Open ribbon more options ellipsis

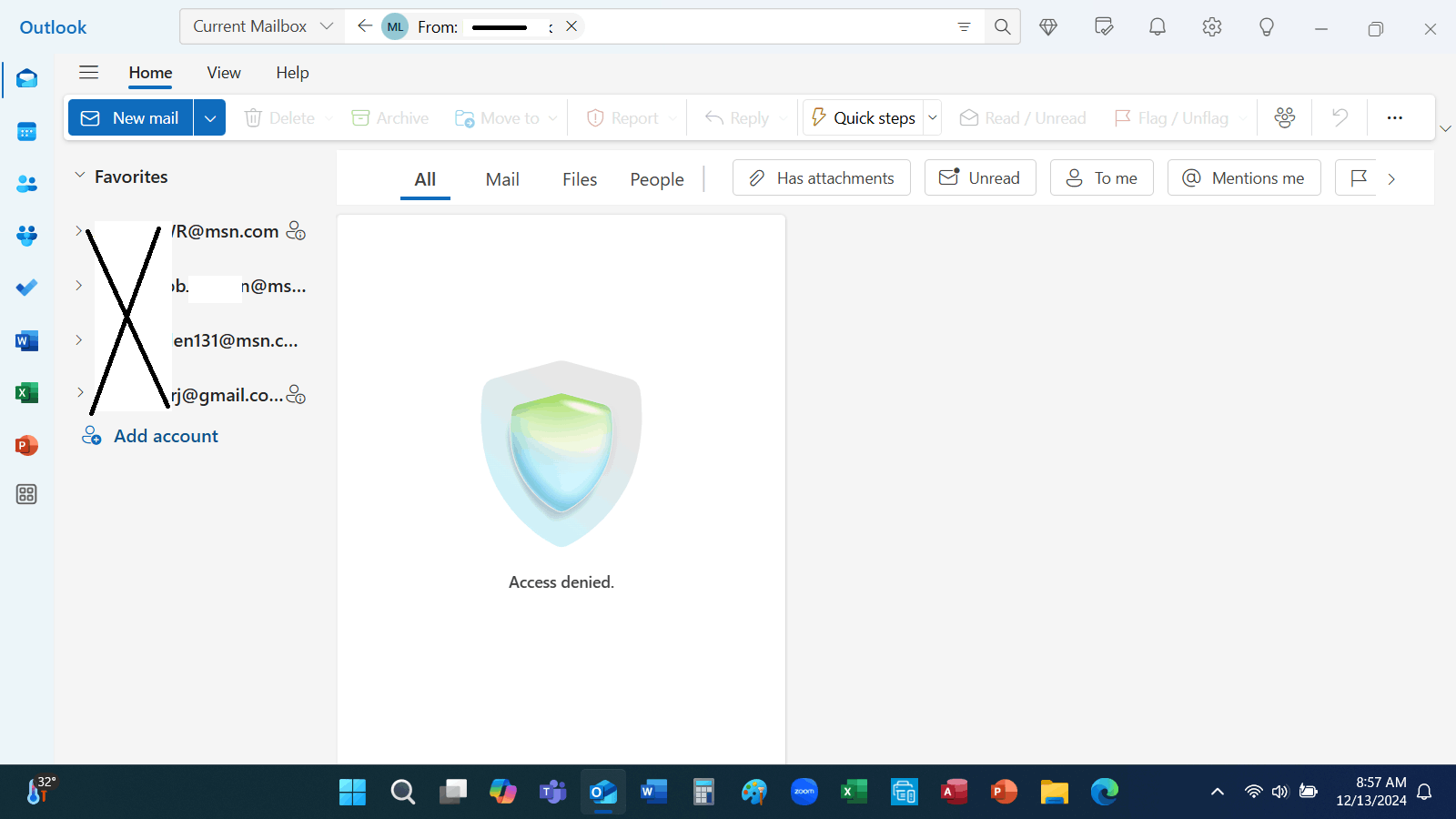[1394, 117]
